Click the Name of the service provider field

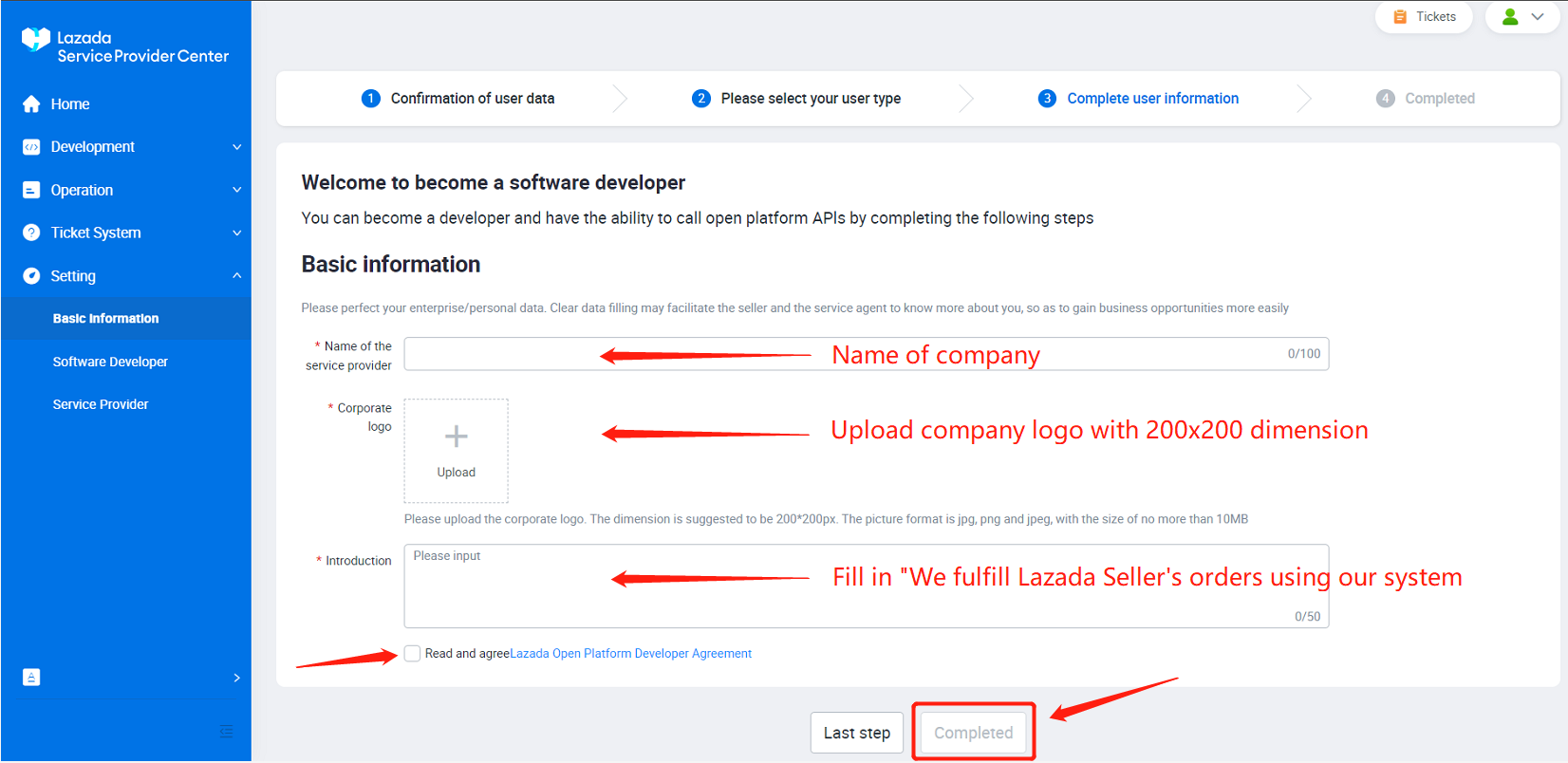867,354
